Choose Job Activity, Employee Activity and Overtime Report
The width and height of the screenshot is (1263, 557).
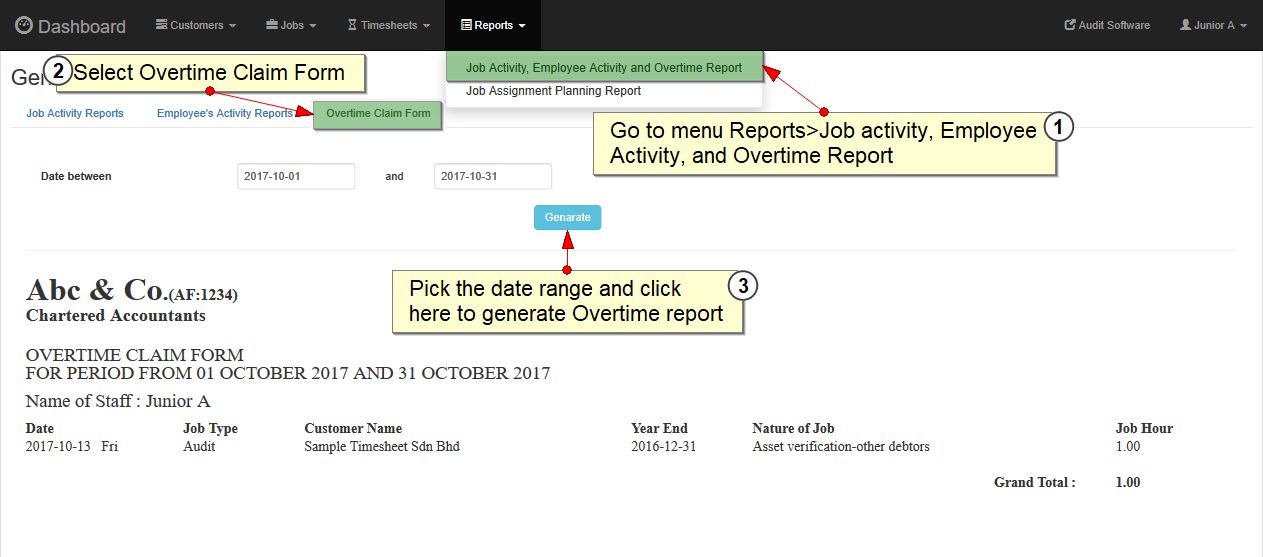coord(604,68)
